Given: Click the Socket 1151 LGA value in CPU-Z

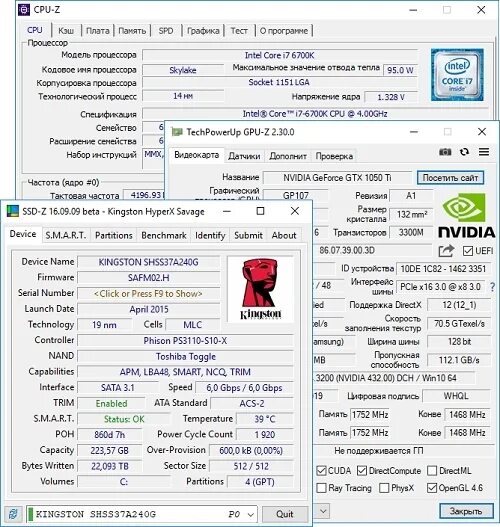Looking at the screenshot, I should [x=279, y=82].
